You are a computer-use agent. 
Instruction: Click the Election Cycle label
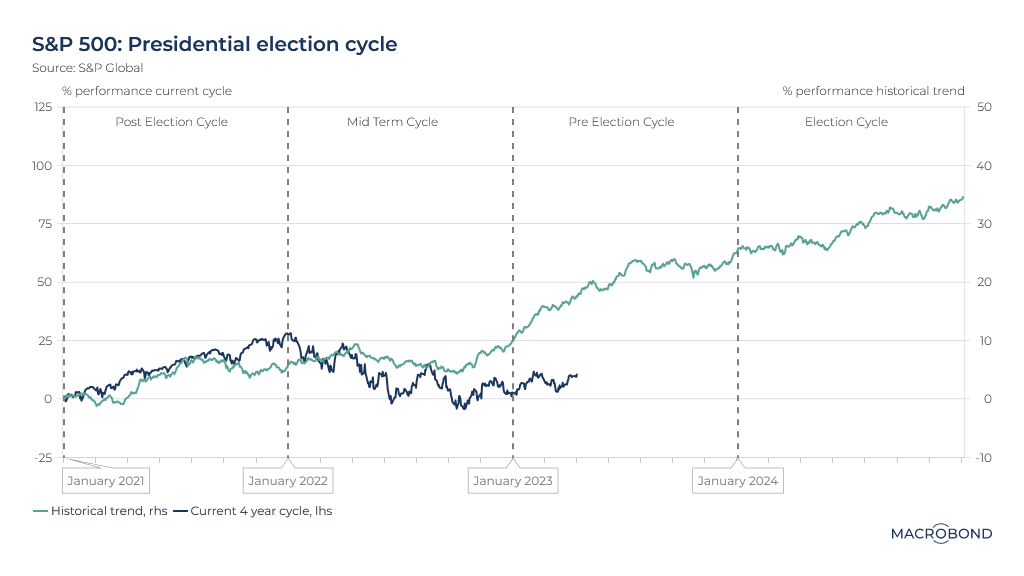(846, 122)
